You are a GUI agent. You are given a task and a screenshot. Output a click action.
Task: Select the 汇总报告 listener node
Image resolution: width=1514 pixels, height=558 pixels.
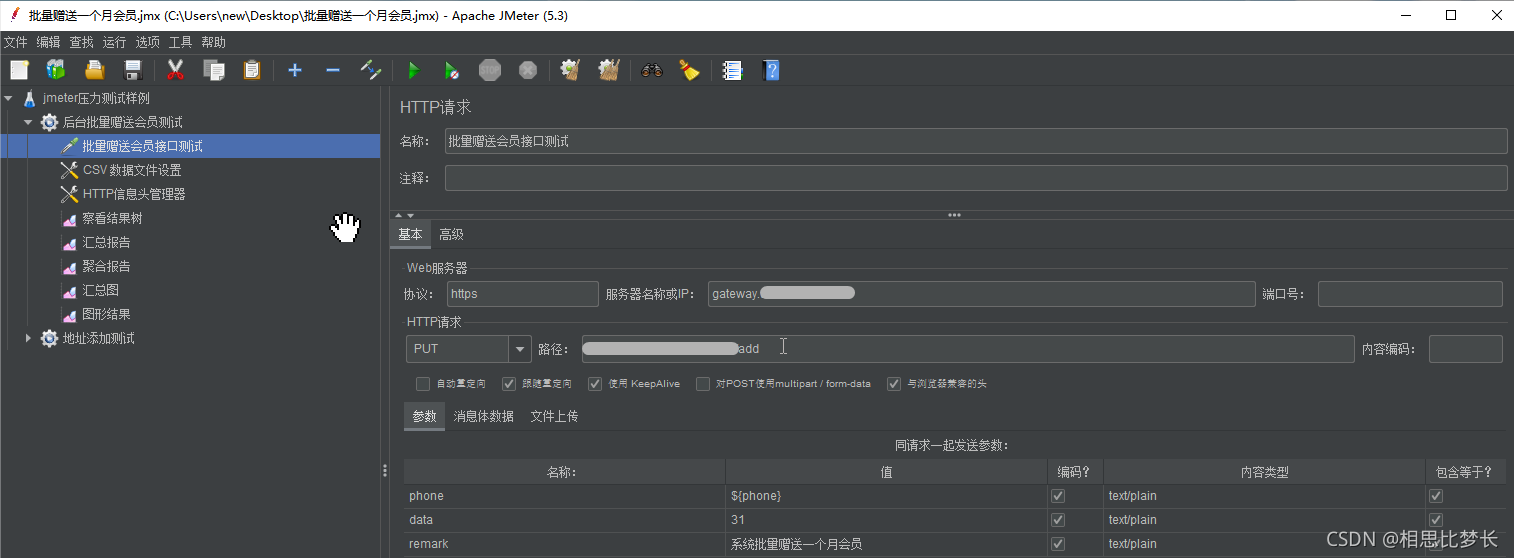tap(106, 242)
